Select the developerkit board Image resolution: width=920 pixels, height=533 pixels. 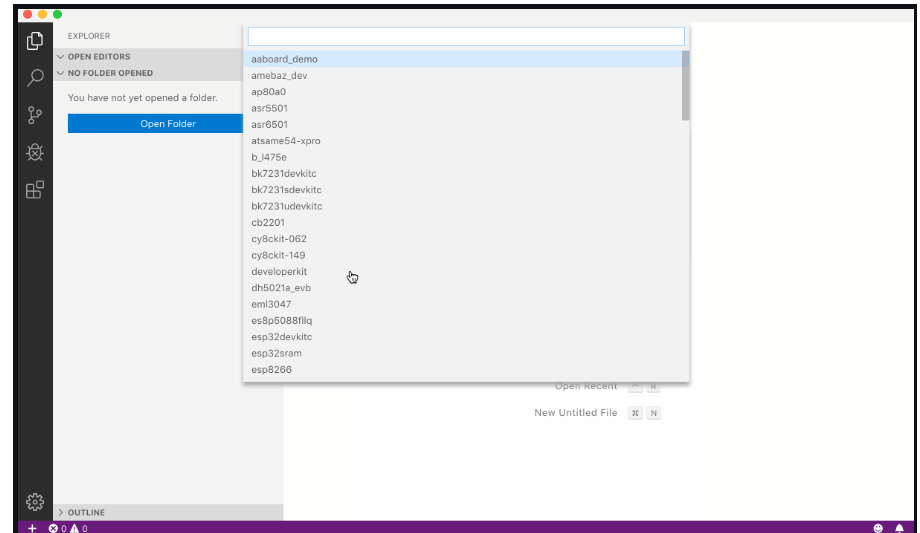462,271
